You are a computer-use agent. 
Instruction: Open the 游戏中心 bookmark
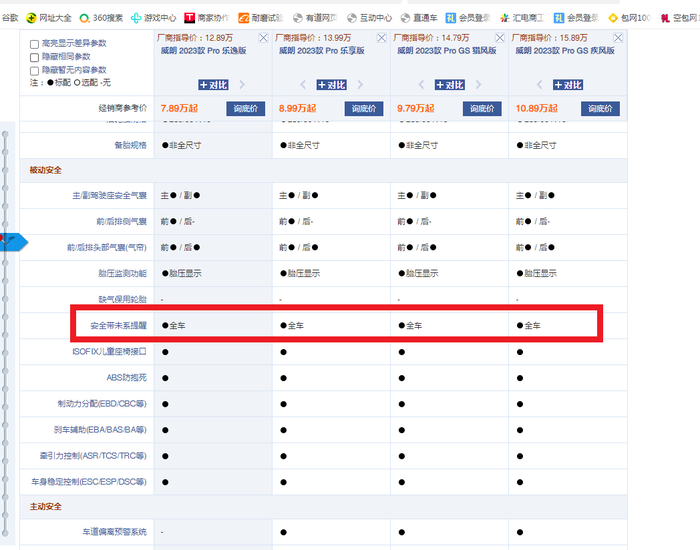coord(153,17)
